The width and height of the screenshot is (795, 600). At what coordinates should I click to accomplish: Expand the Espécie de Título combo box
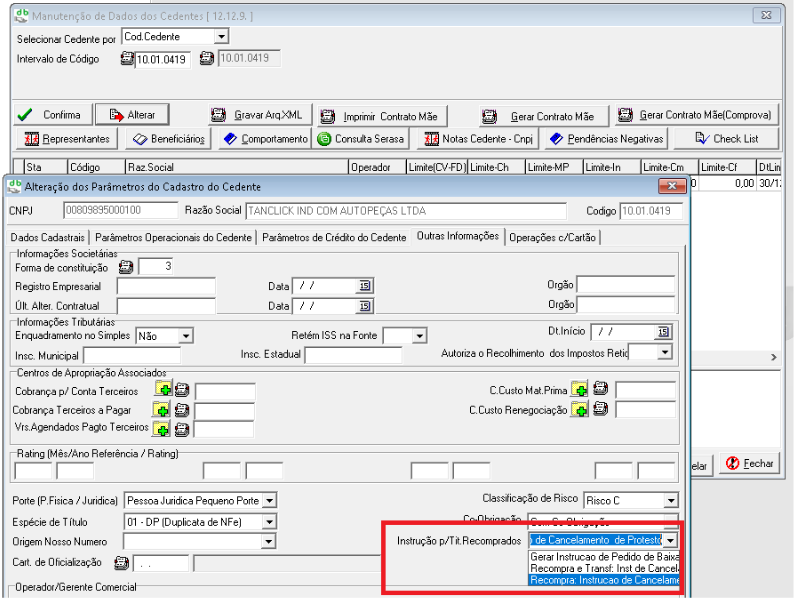coord(268,521)
